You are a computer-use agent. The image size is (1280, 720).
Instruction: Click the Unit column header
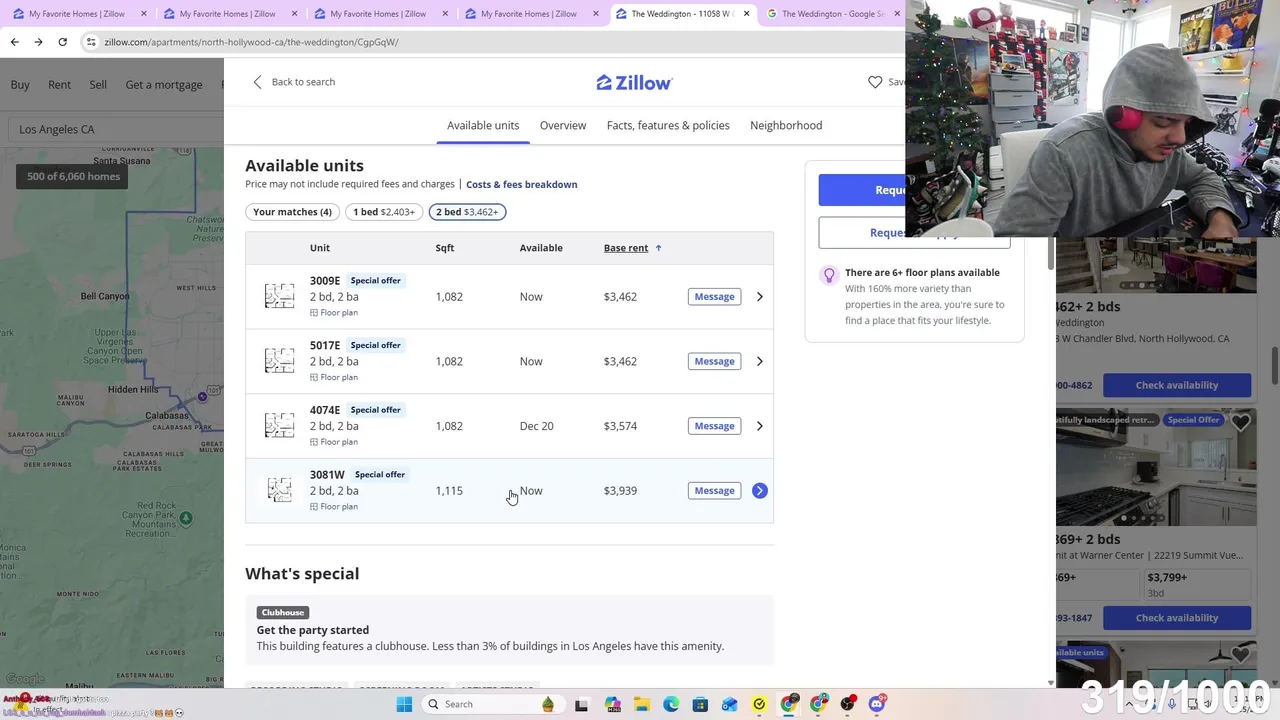(320, 248)
